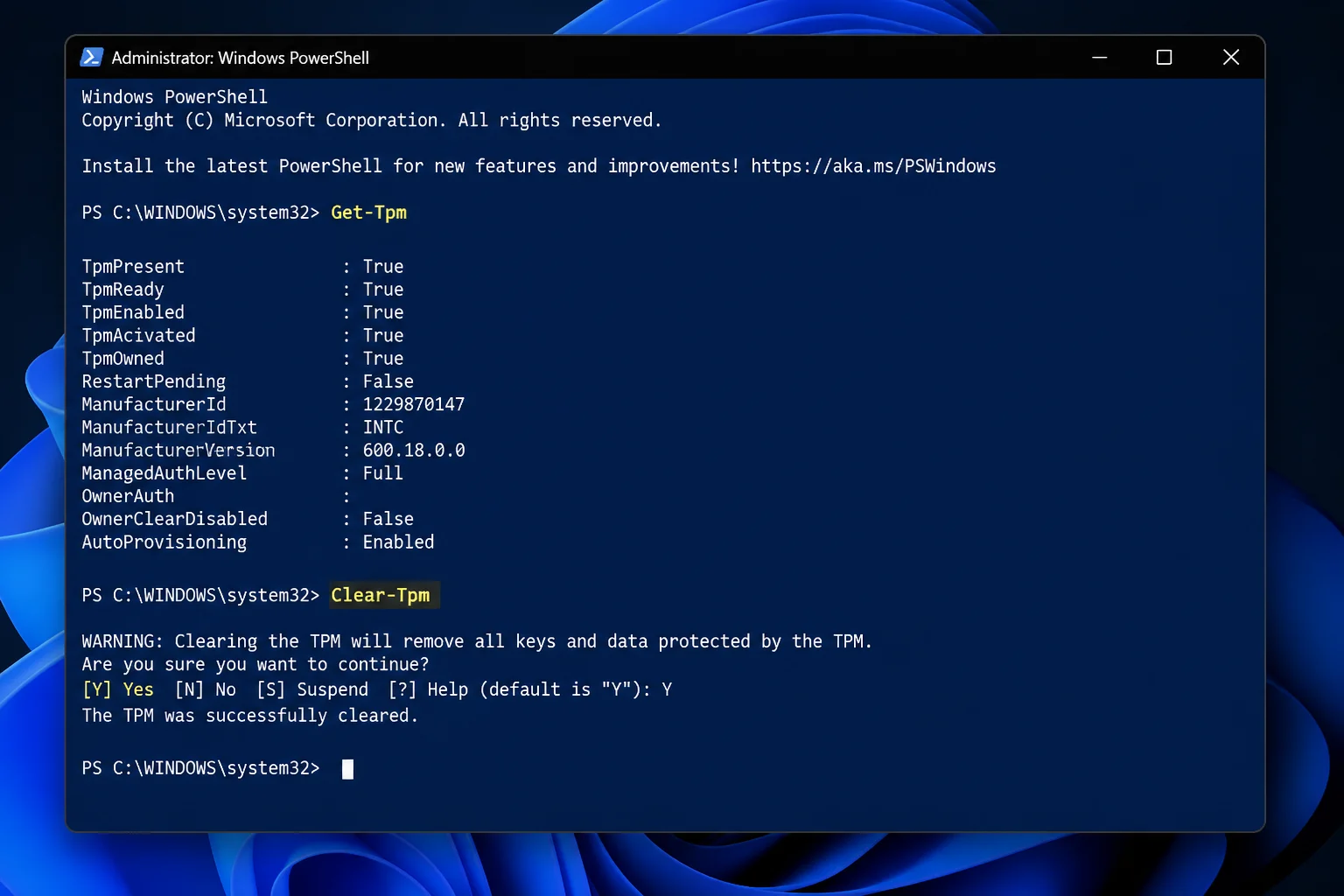
Task: Select the TpmReady property name
Action: (122, 290)
